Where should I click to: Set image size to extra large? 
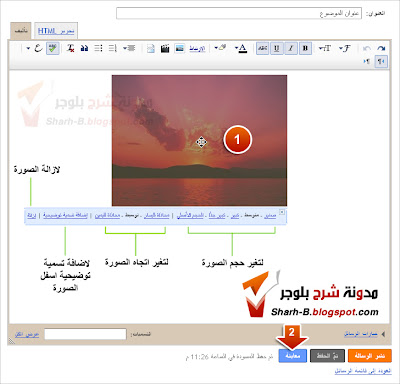(x=217, y=216)
